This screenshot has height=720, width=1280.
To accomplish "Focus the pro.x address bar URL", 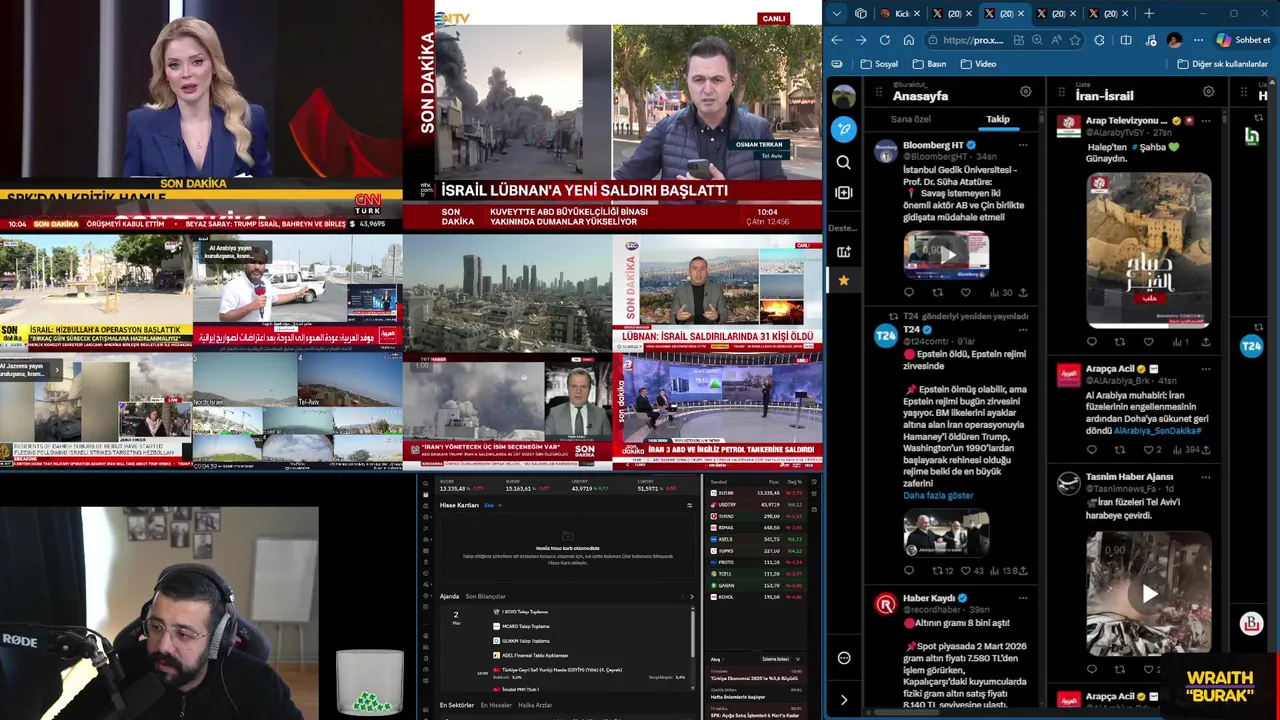I will 972,40.
